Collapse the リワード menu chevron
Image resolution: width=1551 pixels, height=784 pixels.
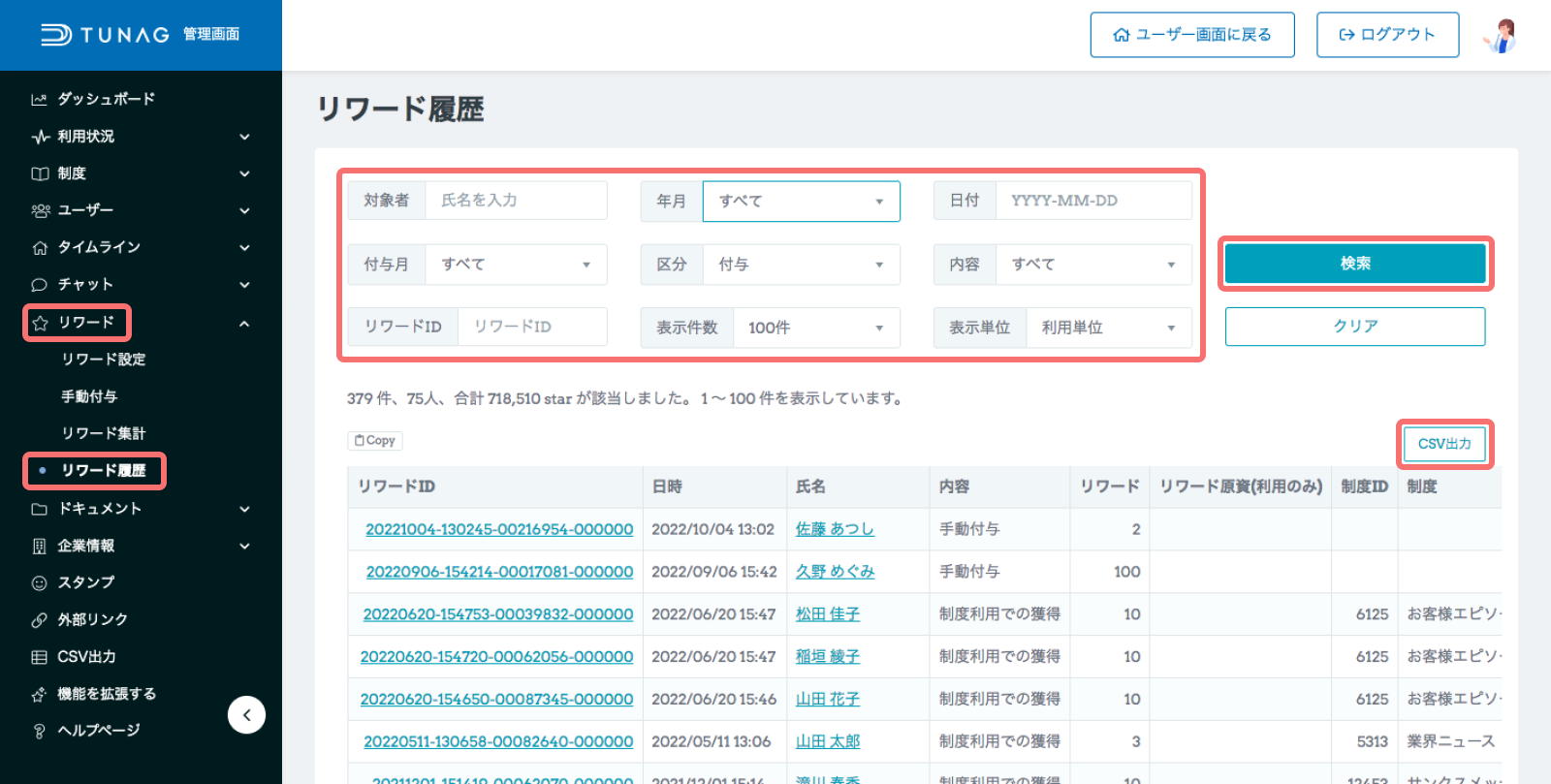244,323
